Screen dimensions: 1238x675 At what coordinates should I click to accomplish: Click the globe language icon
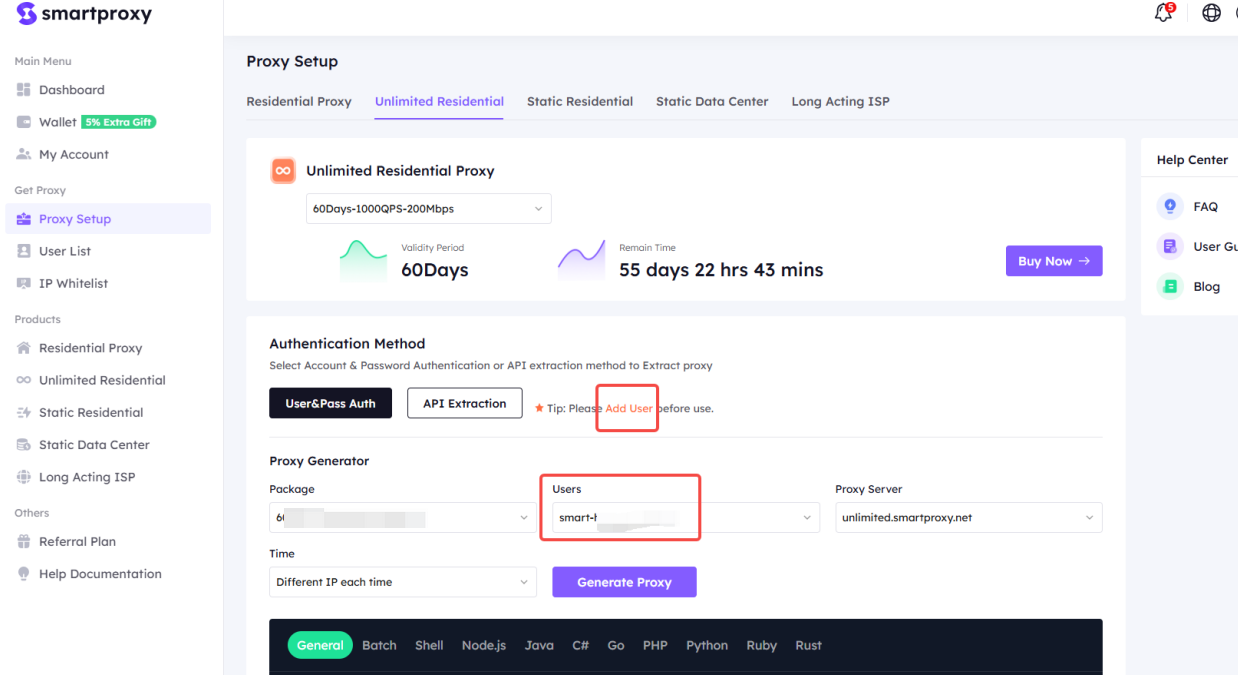pyautogui.click(x=1211, y=13)
